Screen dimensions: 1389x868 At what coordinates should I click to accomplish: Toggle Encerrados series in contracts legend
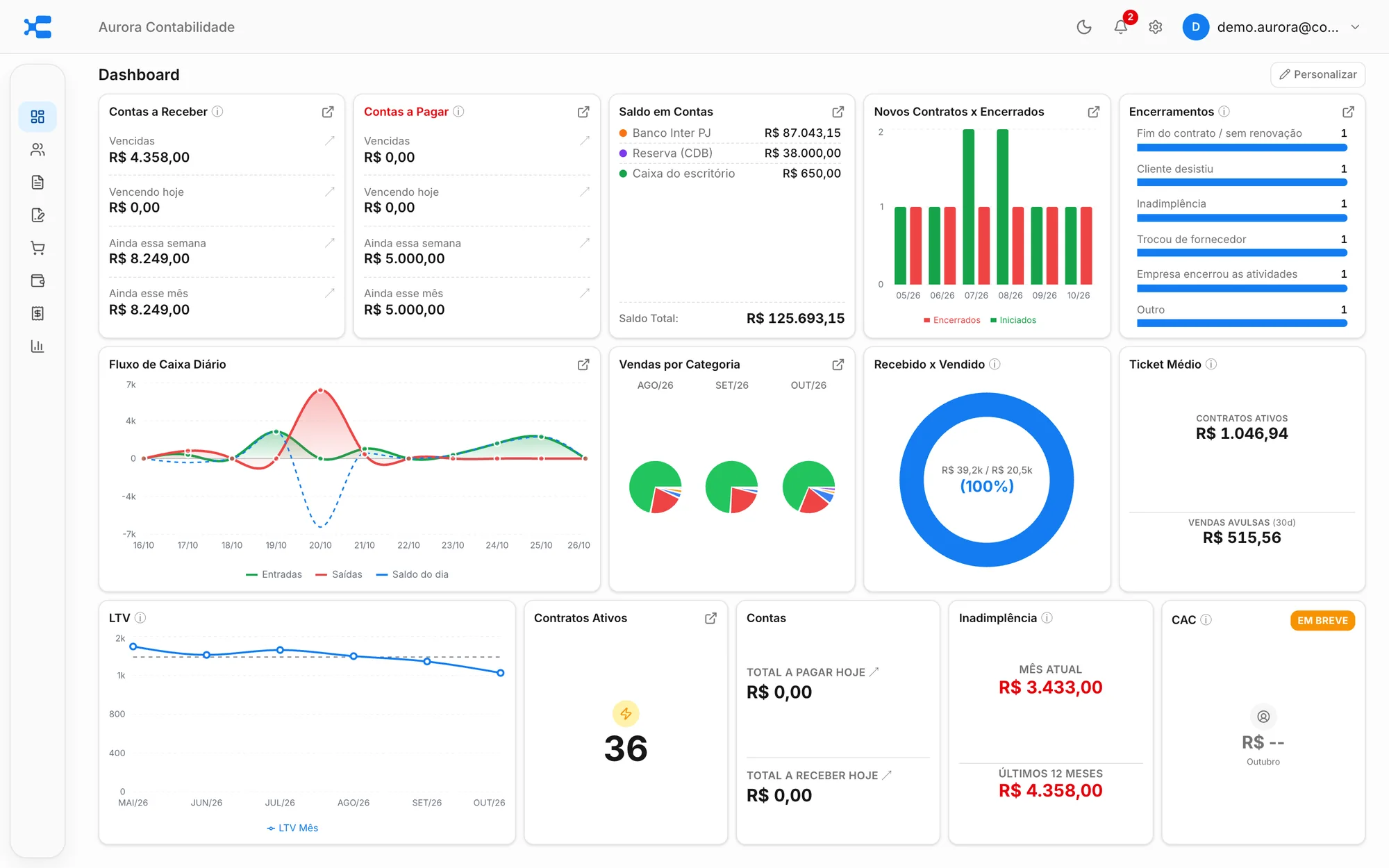[x=951, y=320]
